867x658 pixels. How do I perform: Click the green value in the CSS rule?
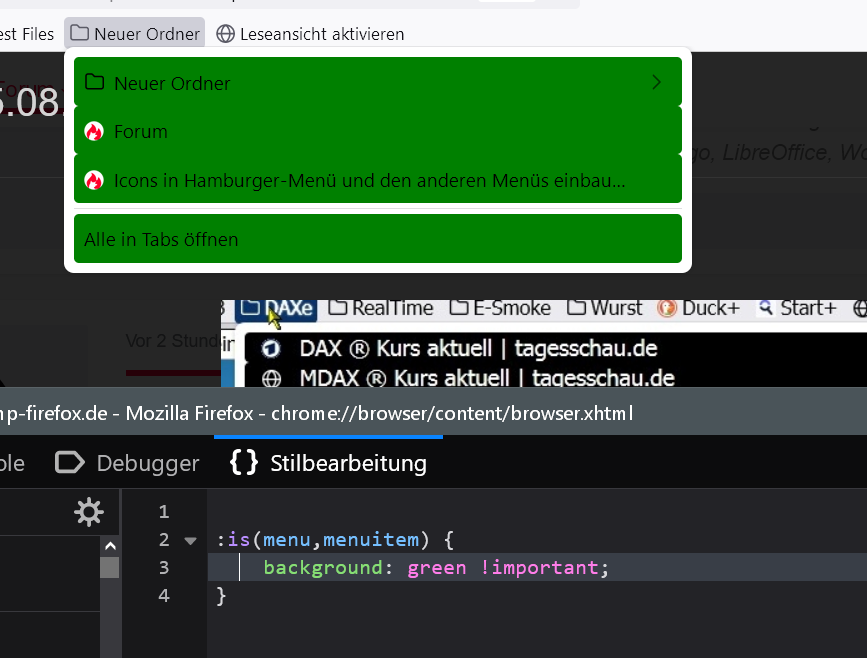pyautogui.click(x=437, y=568)
